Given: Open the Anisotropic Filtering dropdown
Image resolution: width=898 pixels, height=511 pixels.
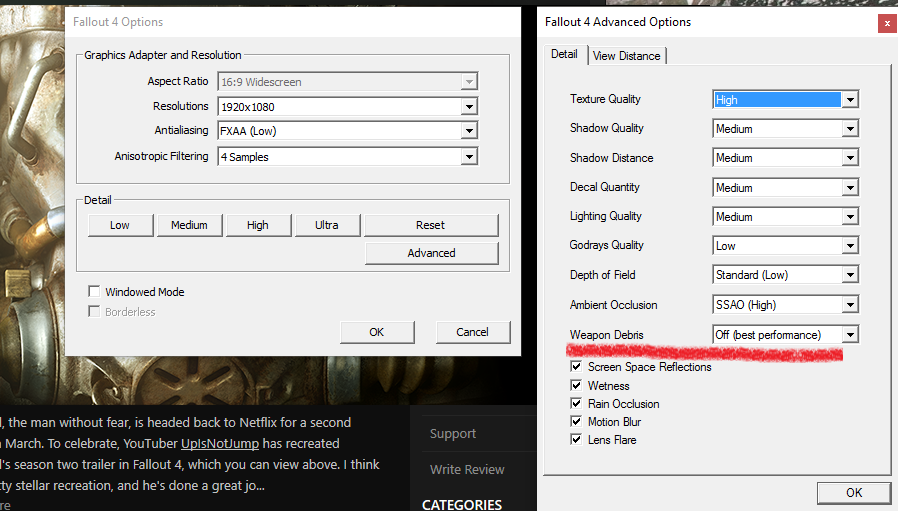Looking at the screenshot, I should tap(348, 156).
